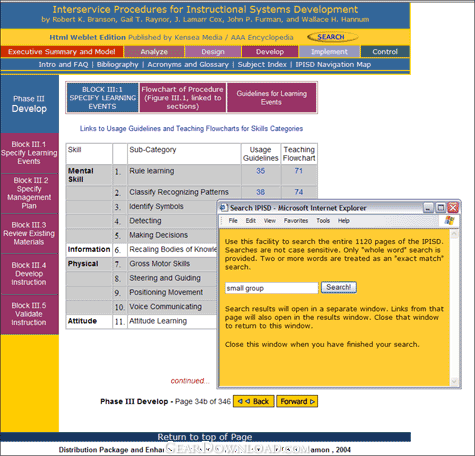The image size is (475, 456).
Task: Click the Internet Explorer page icon in popup title
Action: click(x=224, y=208)
